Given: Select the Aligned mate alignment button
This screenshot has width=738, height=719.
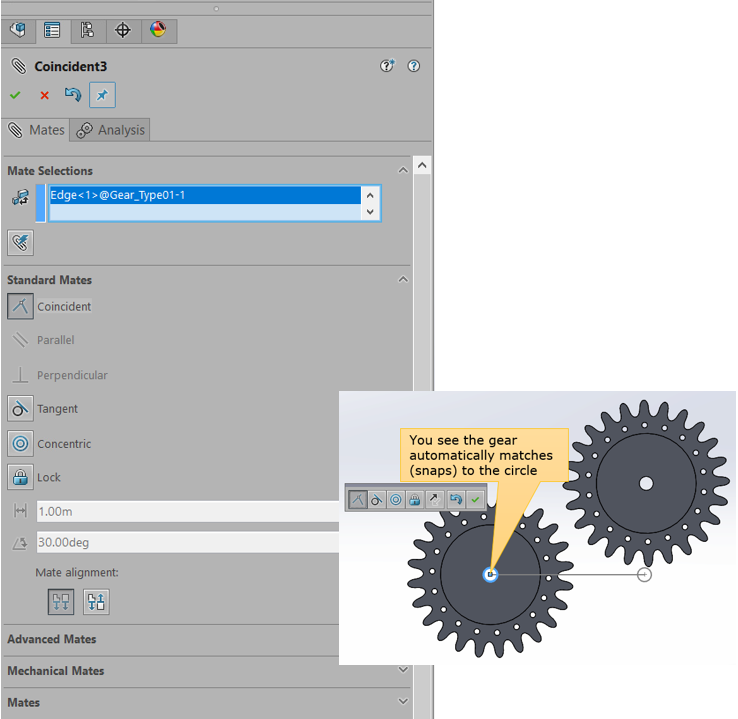Looking at the screenshot, I should [61, 602].
